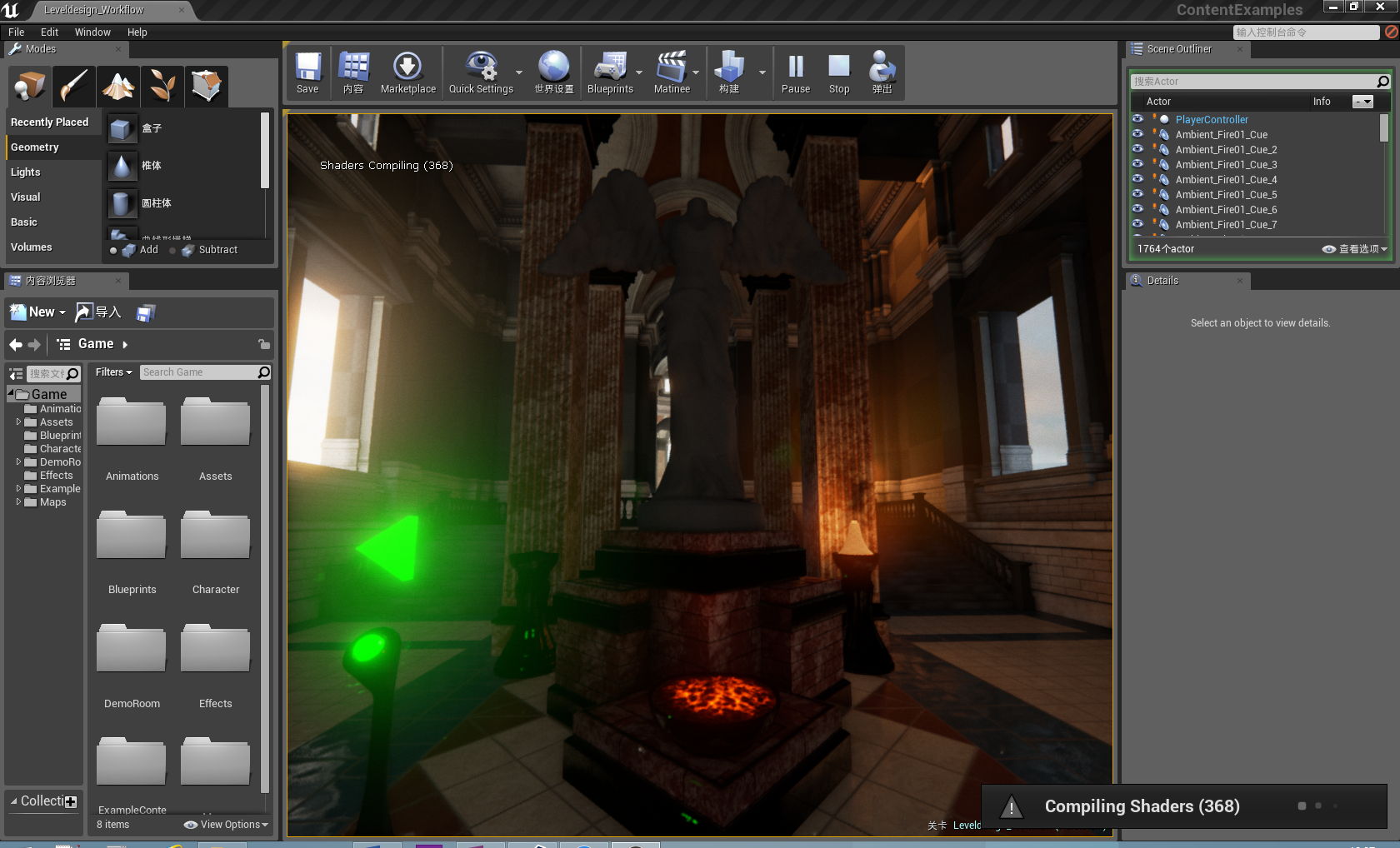
Task: Select the Recently Placed category
Action: (x=53, y=122)
